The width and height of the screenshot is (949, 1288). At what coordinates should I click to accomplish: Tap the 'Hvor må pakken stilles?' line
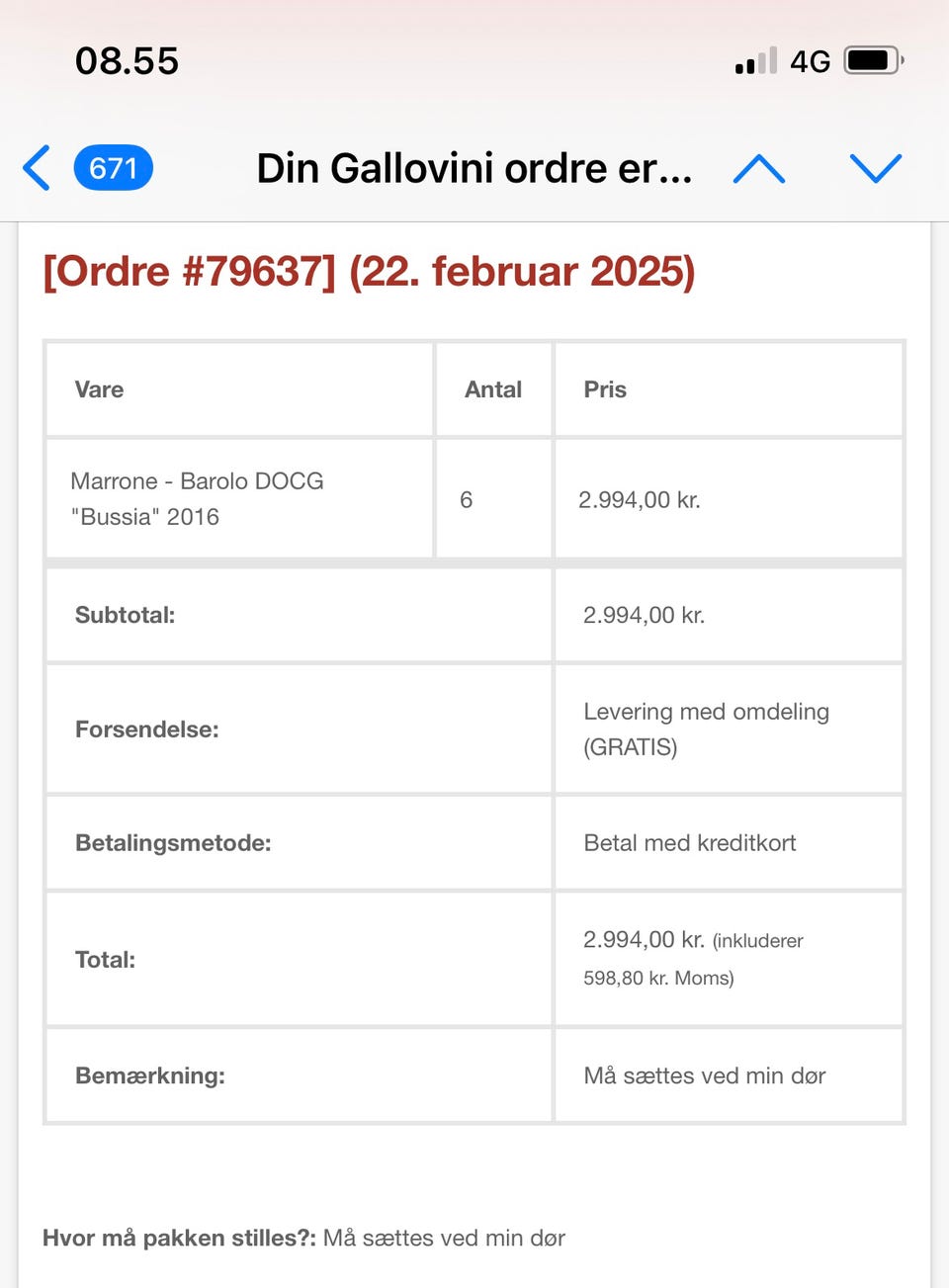(x=303, y=1238)
